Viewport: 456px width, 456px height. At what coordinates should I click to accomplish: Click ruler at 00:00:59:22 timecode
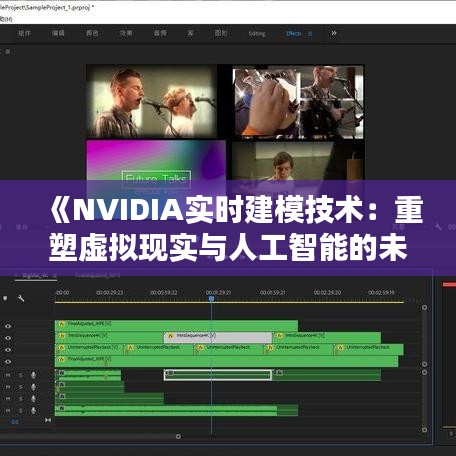[164, 293]
